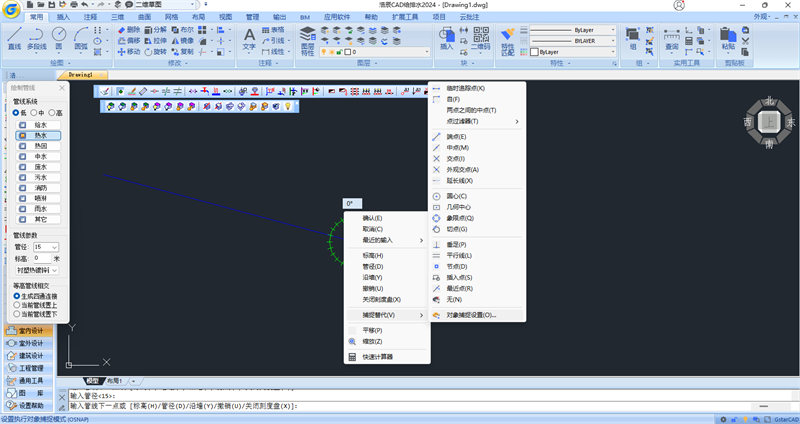
Task: Click the 特性匹配 match properties icon
Action: [x=508, y=39]
